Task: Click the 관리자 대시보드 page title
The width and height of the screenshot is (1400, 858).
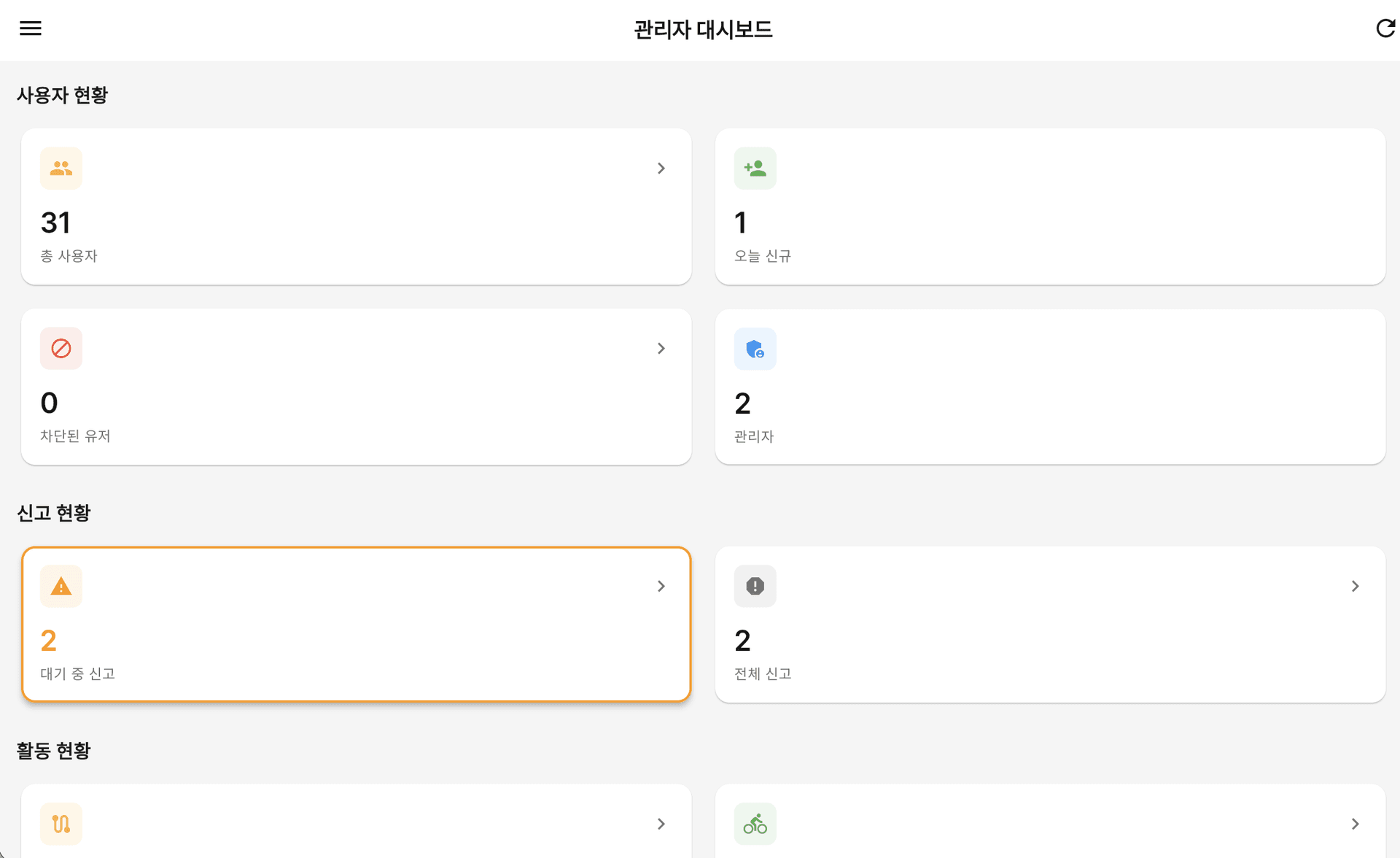Action: click(703, 30)
